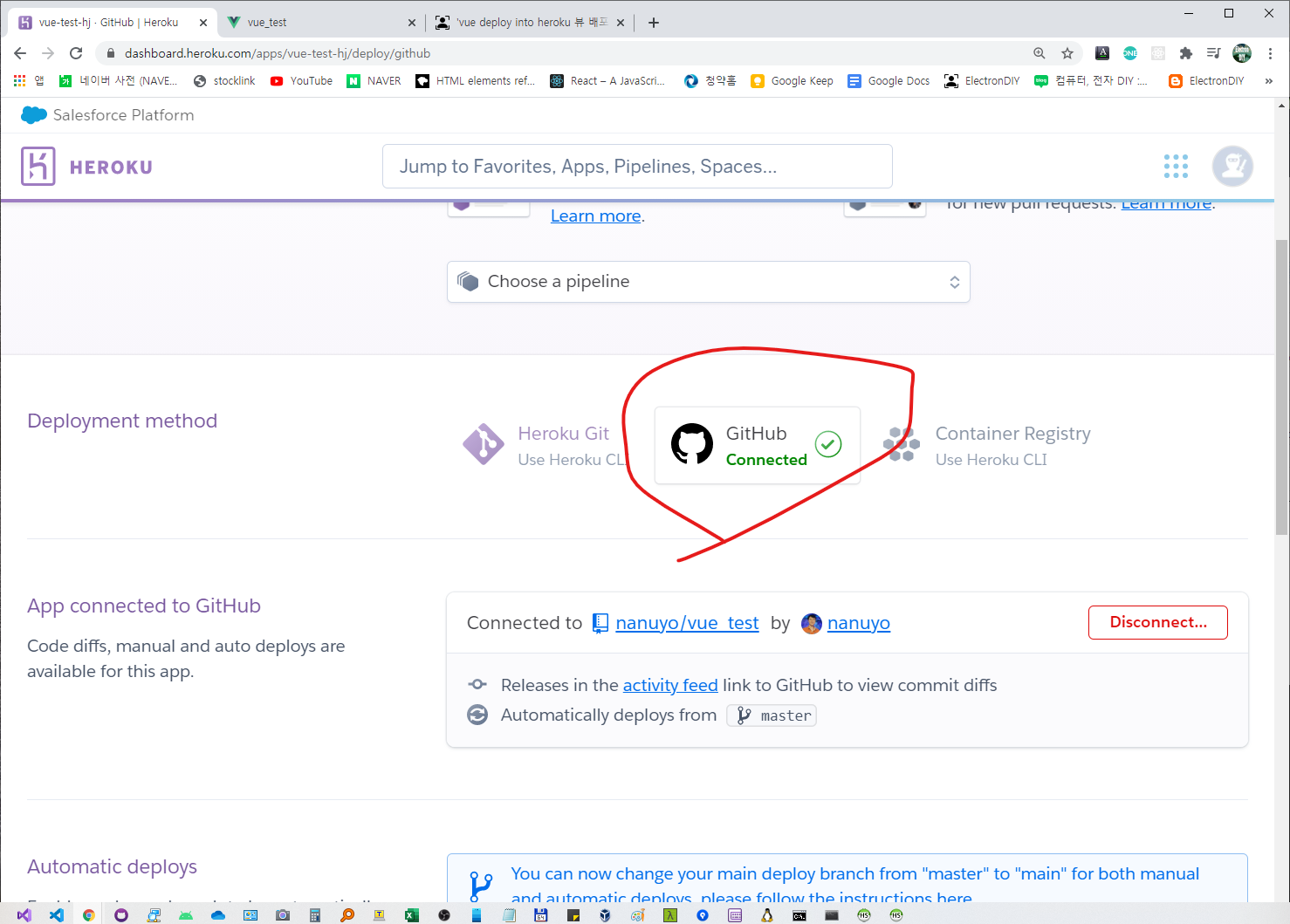Viewport: 1290px width, 924px height.
Task: Open the Apps bookmark shortcut
Action: coord(28,81)
